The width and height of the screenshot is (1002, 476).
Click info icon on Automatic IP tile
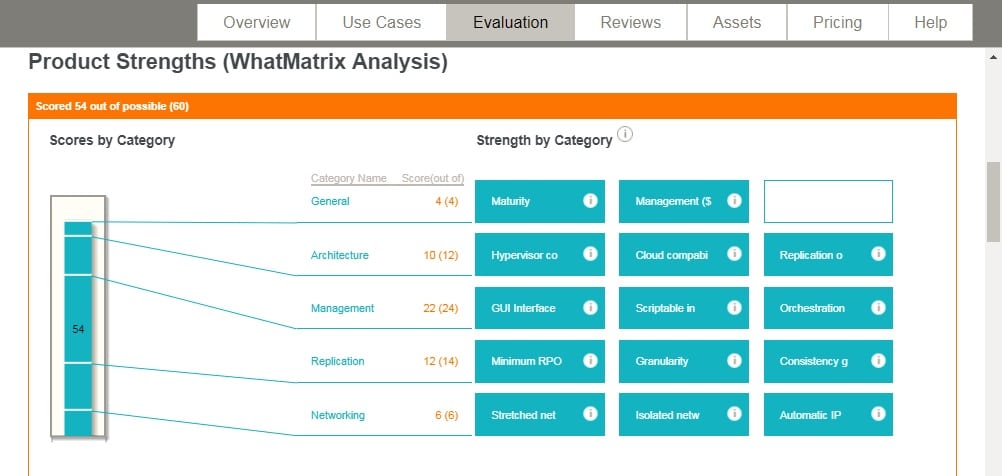[x=879, y=414]
